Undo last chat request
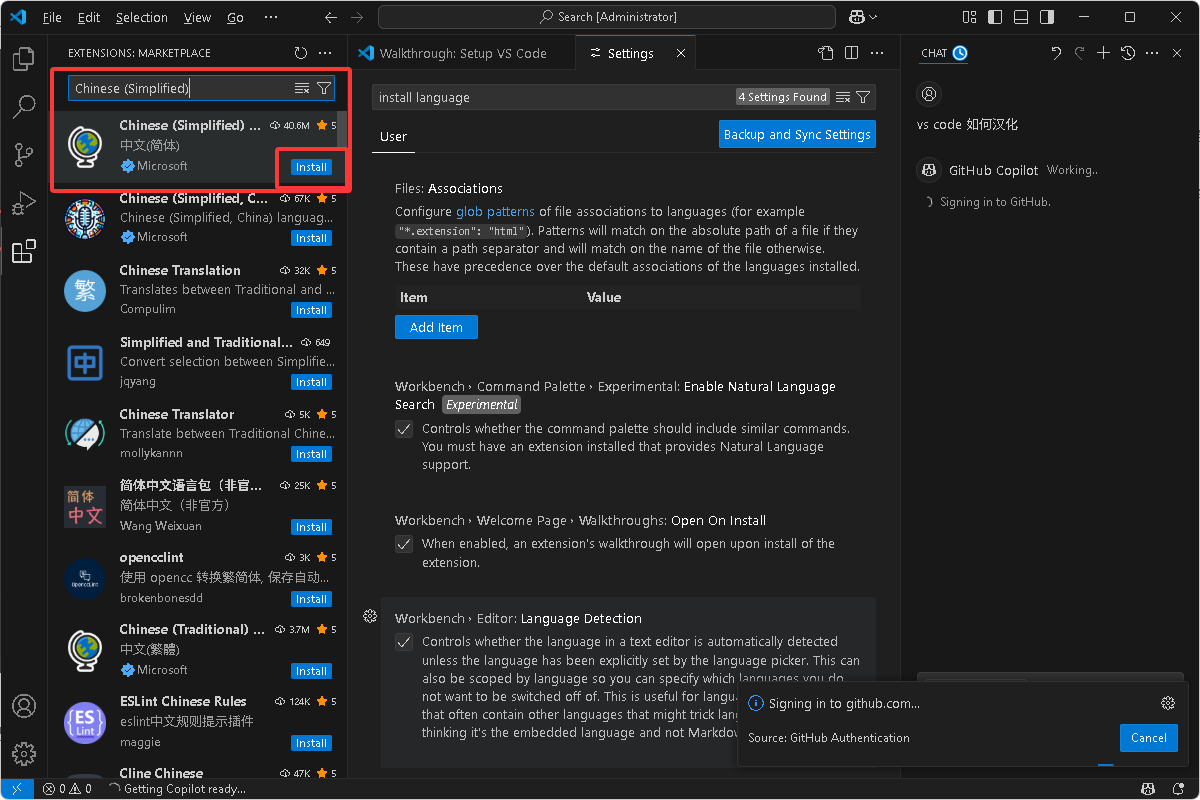Viewport: 1200px width, 800px height. pyautogui.click(x=1056, y=53)
